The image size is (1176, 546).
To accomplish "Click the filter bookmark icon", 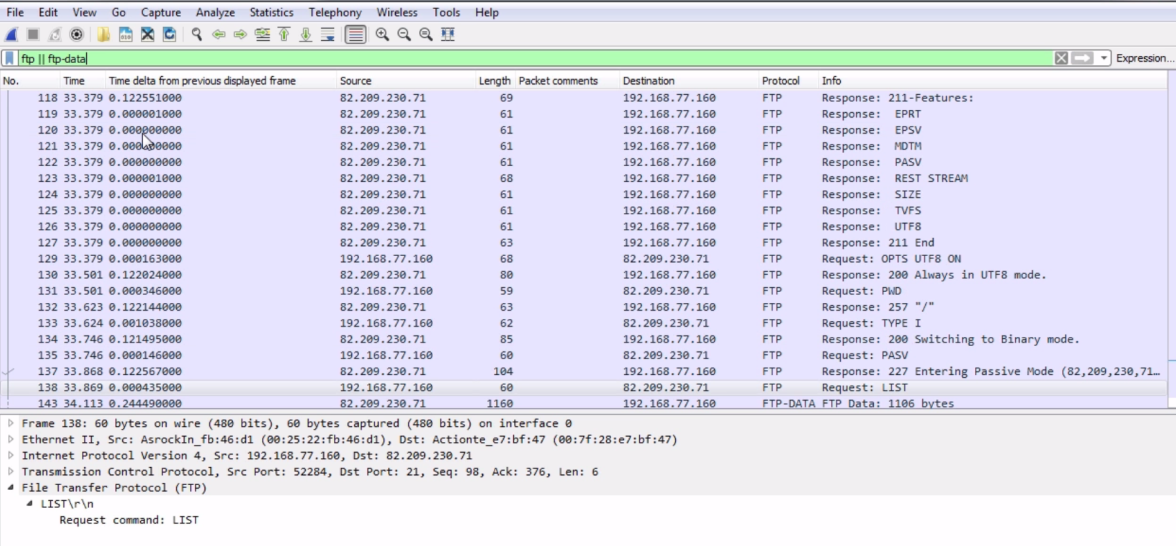I will (10, 59).
